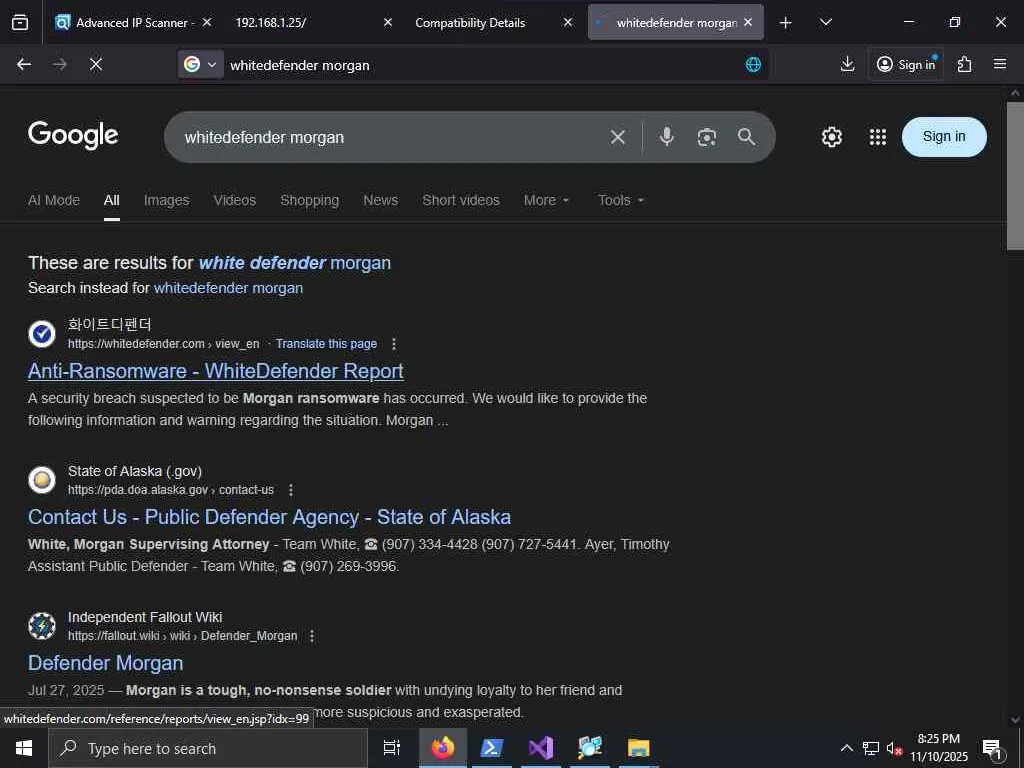Stop loading with the X button

96,64
